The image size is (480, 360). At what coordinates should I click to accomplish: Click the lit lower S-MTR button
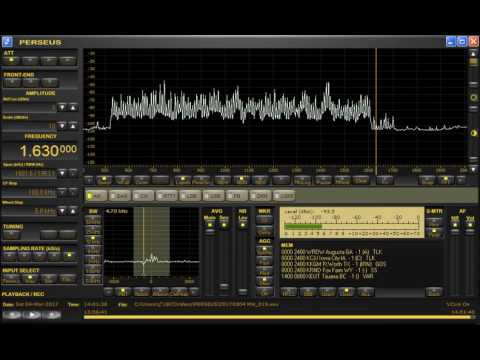[x=434, y=232]
